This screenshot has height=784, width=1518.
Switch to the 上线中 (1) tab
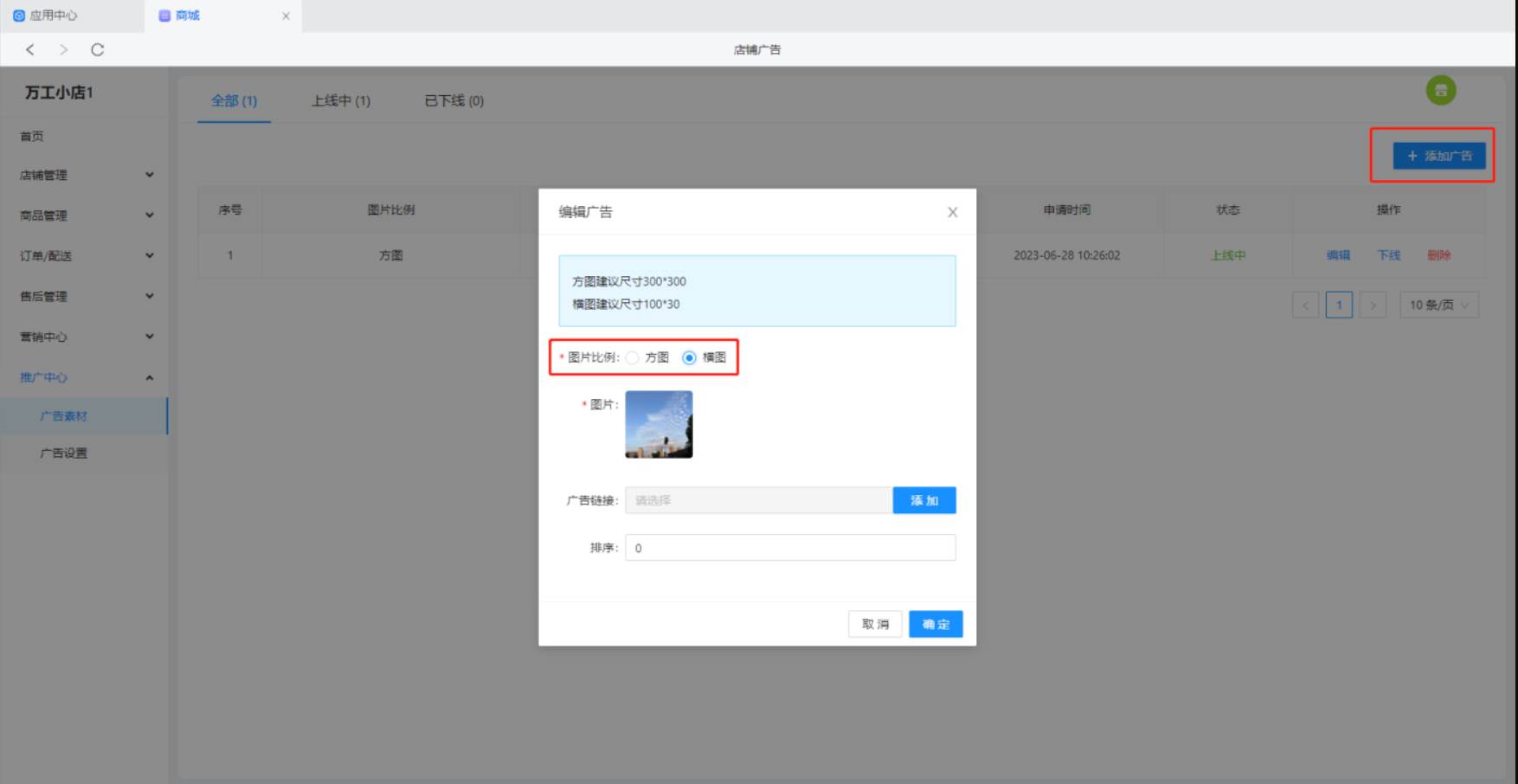341,100
